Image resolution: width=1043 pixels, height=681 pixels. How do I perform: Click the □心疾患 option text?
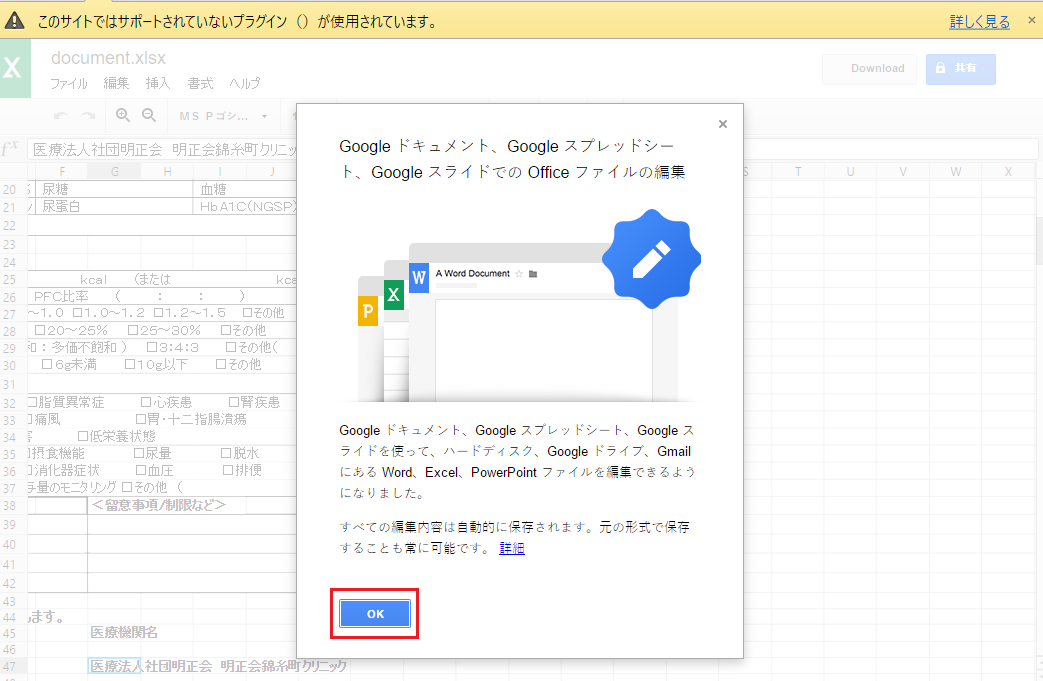tap(166, 402)
